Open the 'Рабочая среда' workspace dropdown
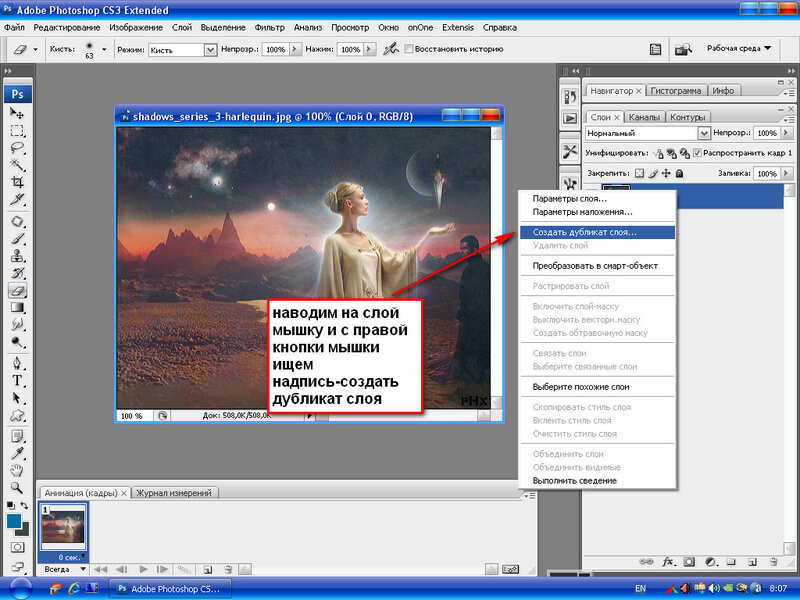The height and width of the screenshot is (600, 800). pos(739,48)
